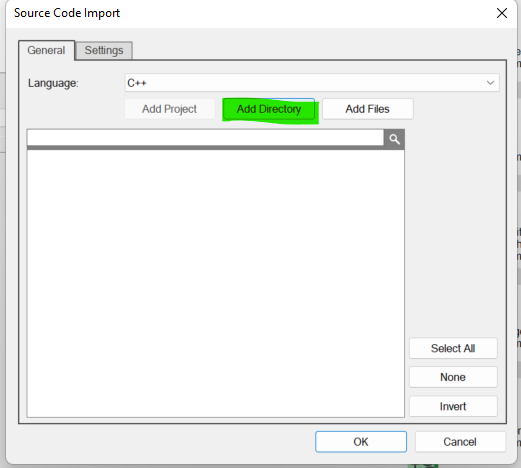
Task: Select the General tab
Action: pos(46,51)
